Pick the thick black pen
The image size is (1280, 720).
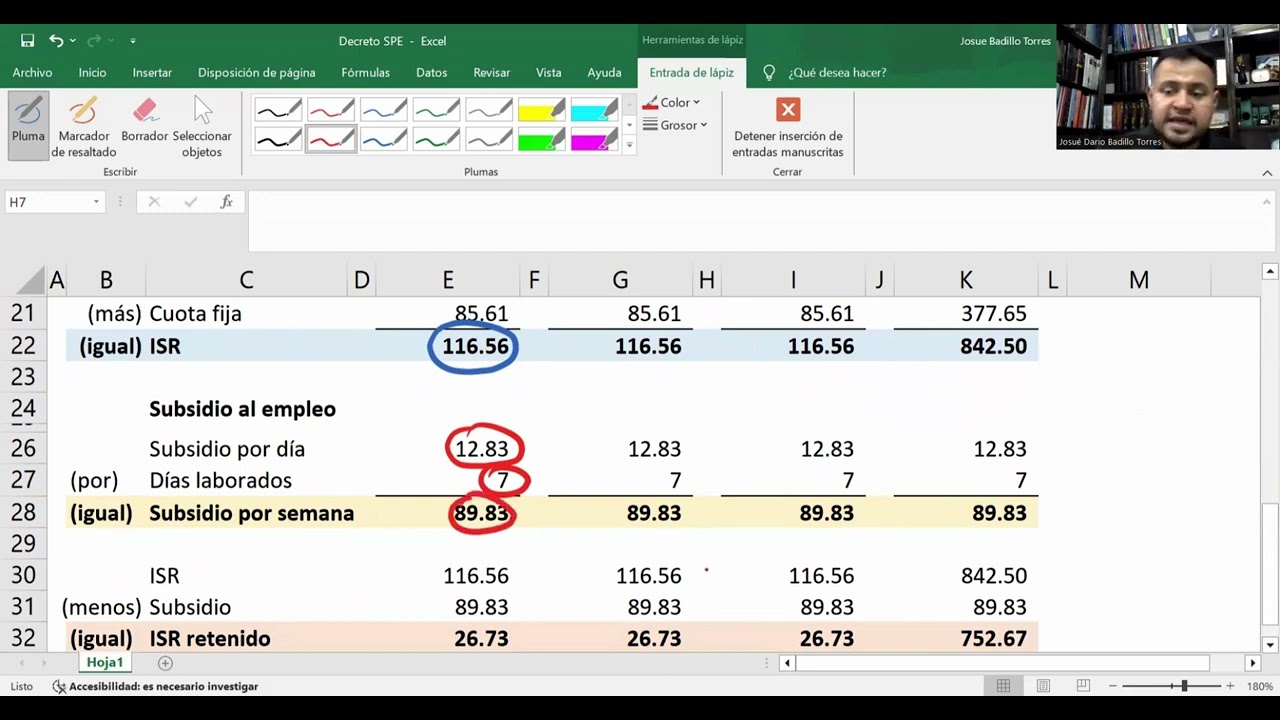coord(278,139)
